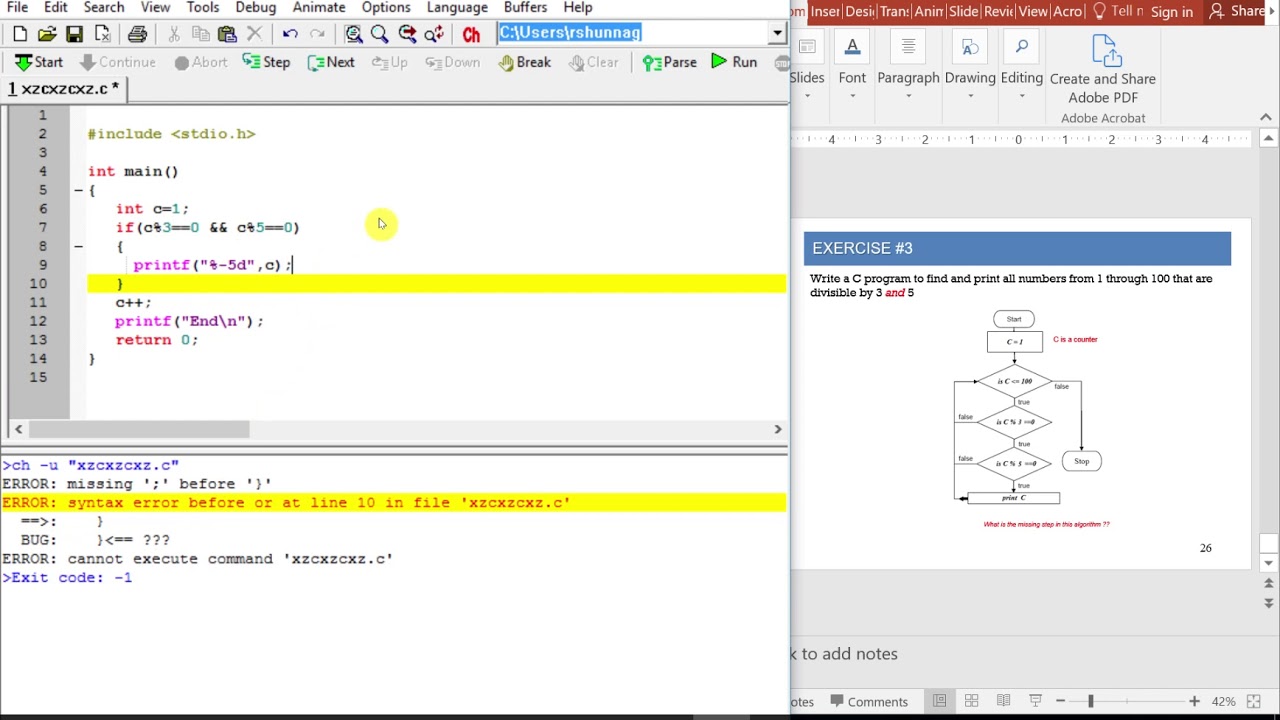1280x720 pixels.
Task: Expand the PowerPoint Slides group dropdown
Action: (807, 97)
